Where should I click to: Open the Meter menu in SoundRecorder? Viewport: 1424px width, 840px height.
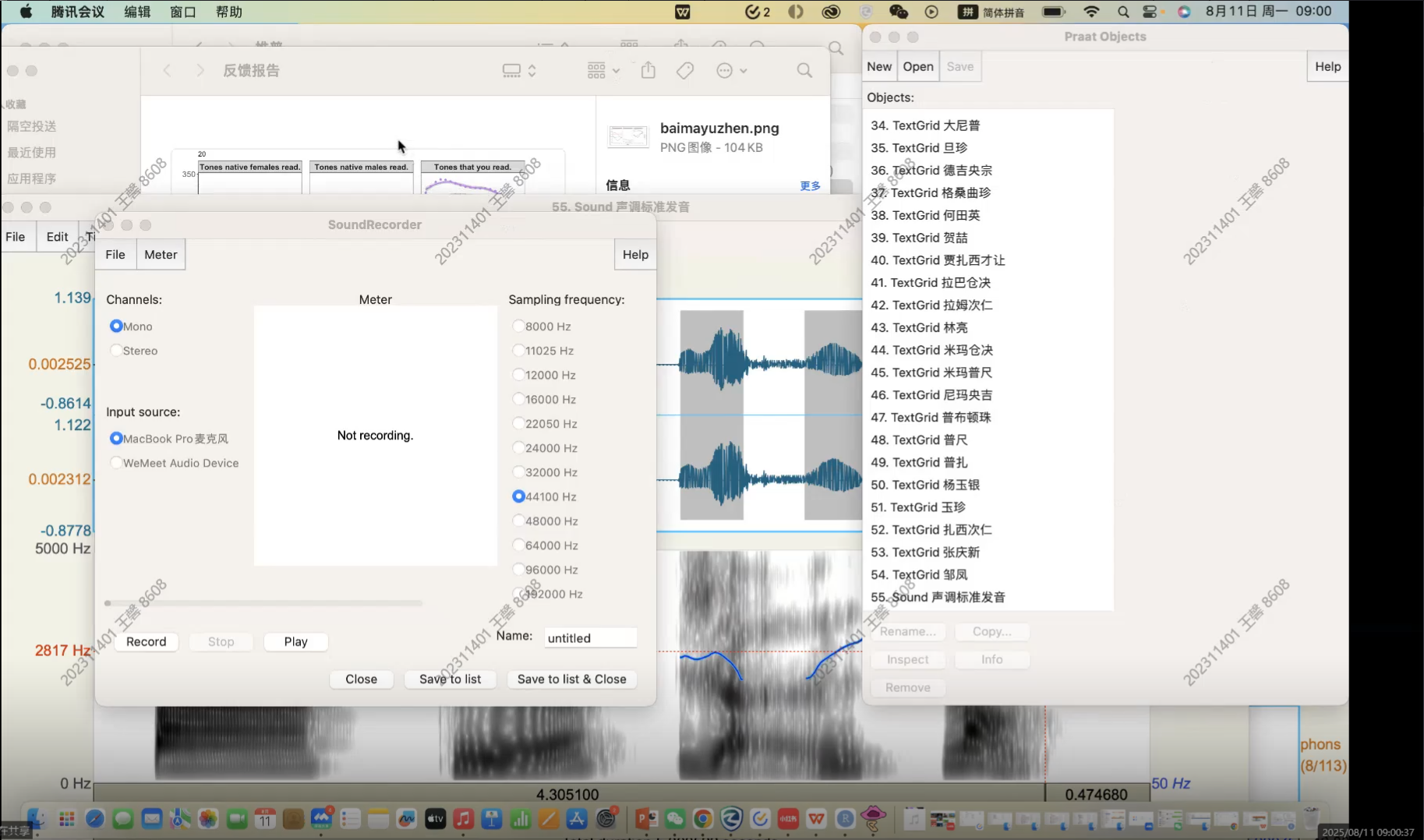(x=161, y=255)
